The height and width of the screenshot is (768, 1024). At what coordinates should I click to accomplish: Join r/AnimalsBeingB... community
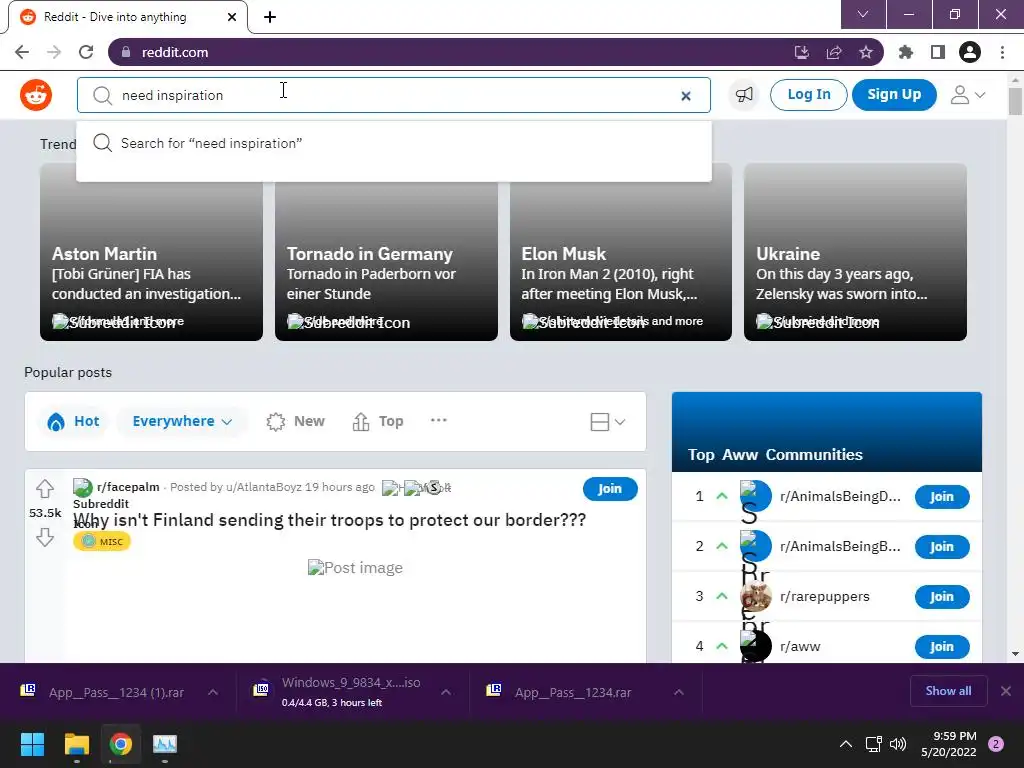(x=942, y=547)
